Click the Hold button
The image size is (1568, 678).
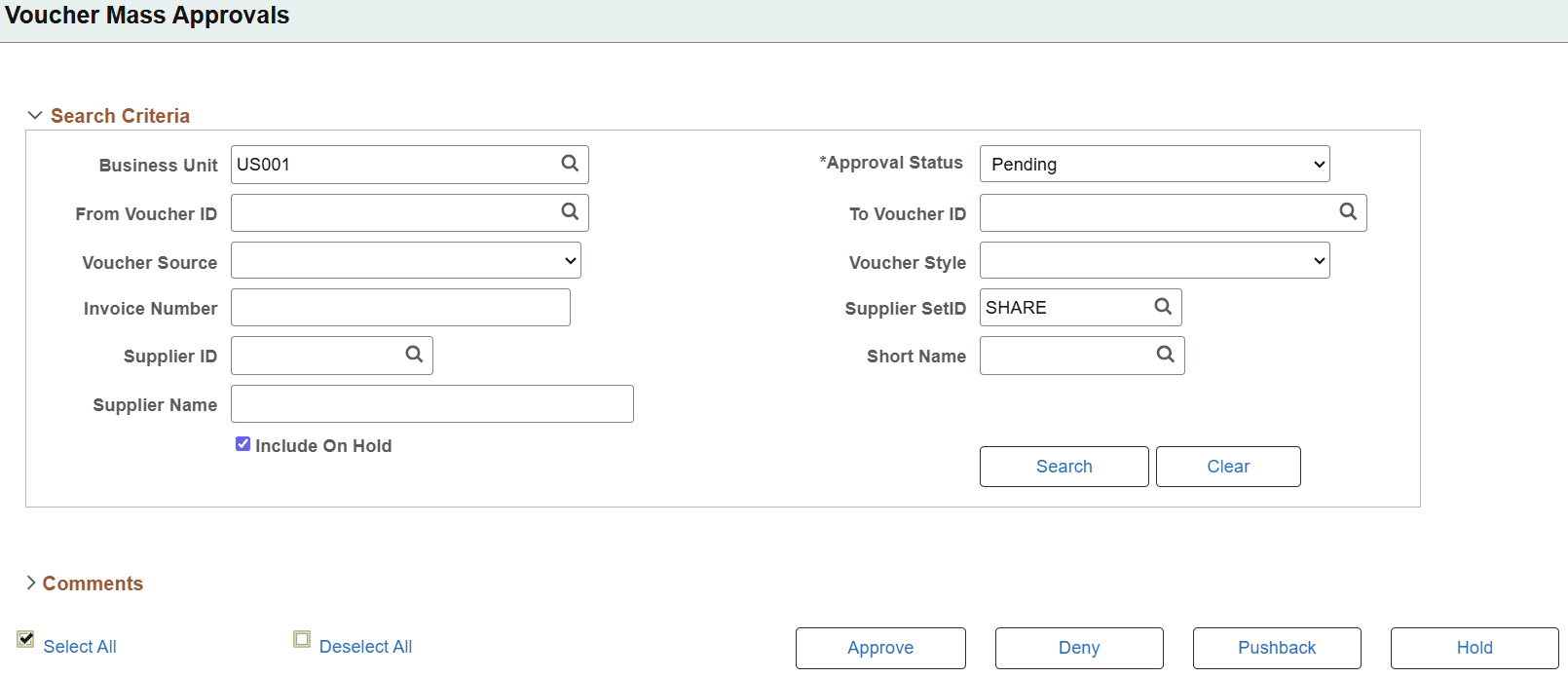1475,648
